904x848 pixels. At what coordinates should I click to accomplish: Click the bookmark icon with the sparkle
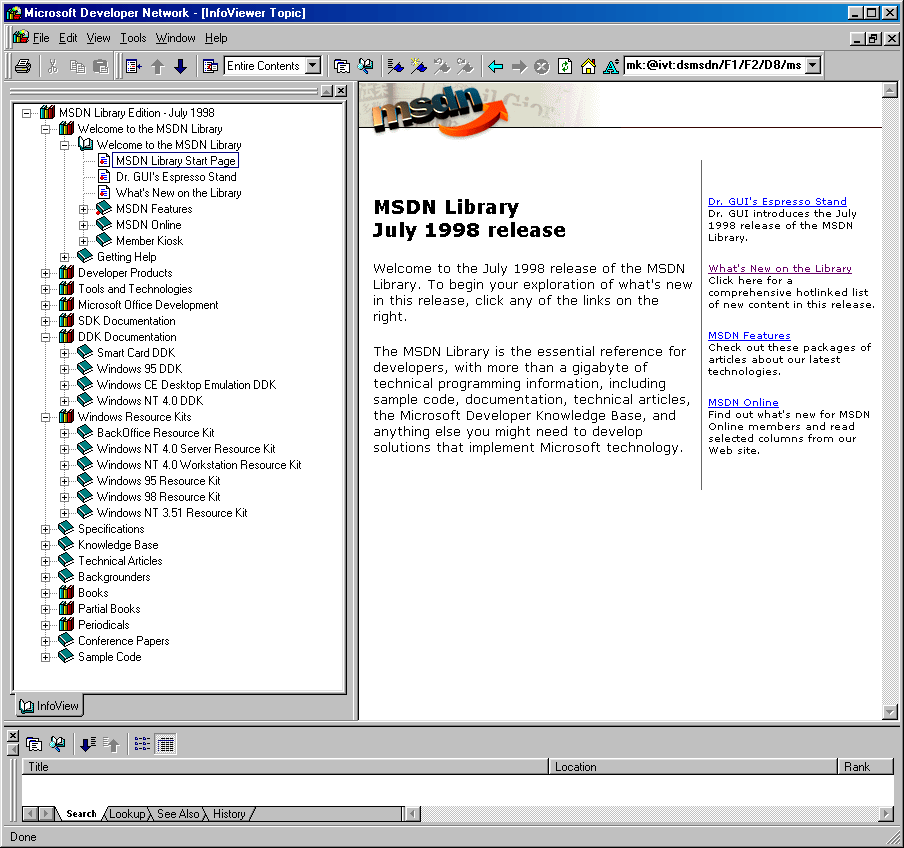pos(419,66)
